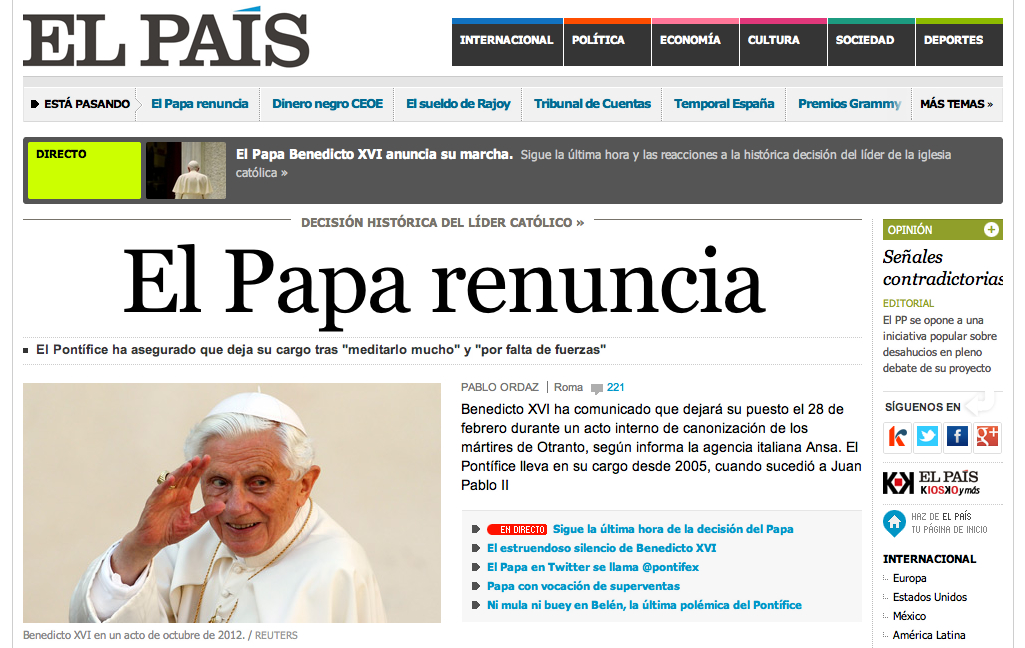Open the Opinión header section
This screenshot has width=1025, height=648.
tap(942, 230)
